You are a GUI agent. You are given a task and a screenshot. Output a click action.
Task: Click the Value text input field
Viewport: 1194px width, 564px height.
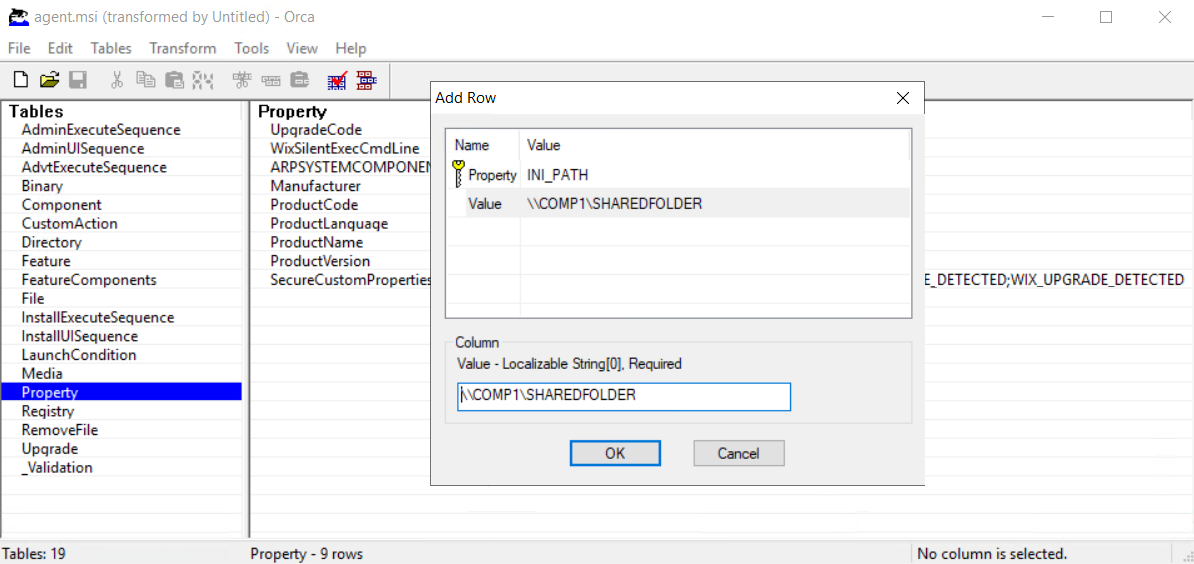pos(624,396)
